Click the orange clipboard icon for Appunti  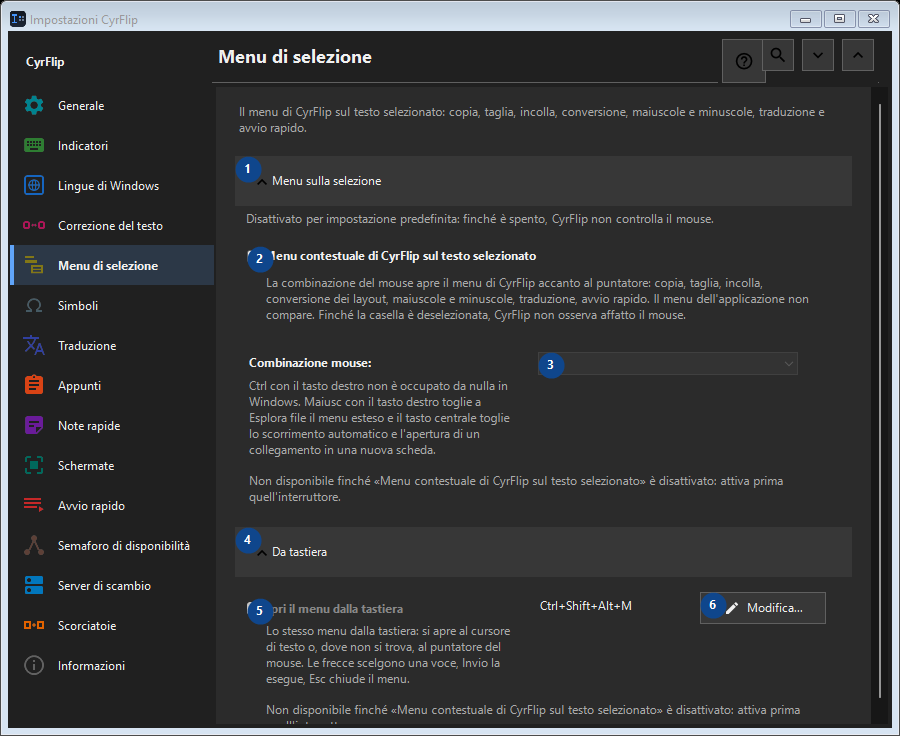pos(34,386)
